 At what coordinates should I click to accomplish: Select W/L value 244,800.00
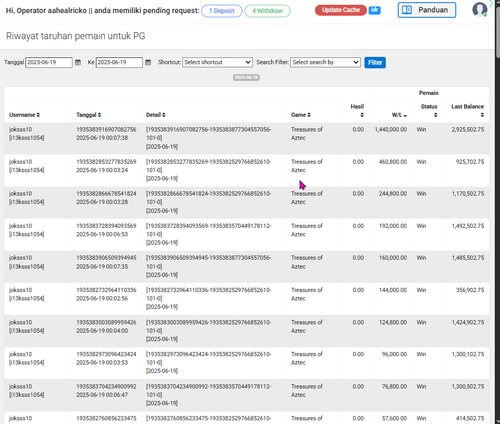point(393,194)
